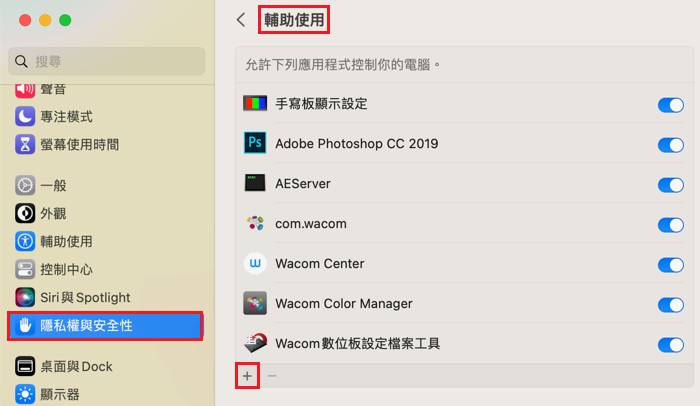Image resolution: width=700 pixels, height=406 pixels.
Task: Select the Wacom Color Manager row icon
Action: tap(255, 303)
